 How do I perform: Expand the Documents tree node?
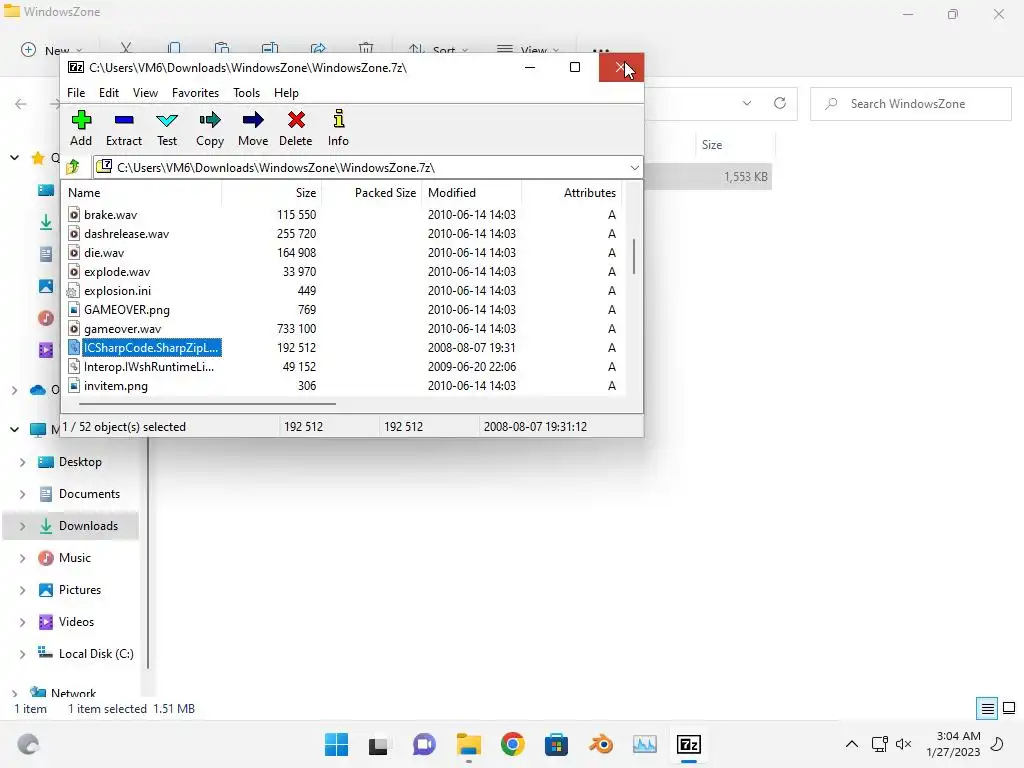click(22, 494)
